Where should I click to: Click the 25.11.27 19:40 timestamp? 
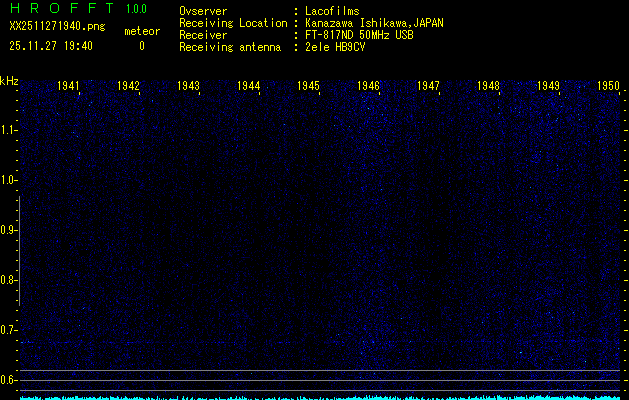[x=50, y=45]
